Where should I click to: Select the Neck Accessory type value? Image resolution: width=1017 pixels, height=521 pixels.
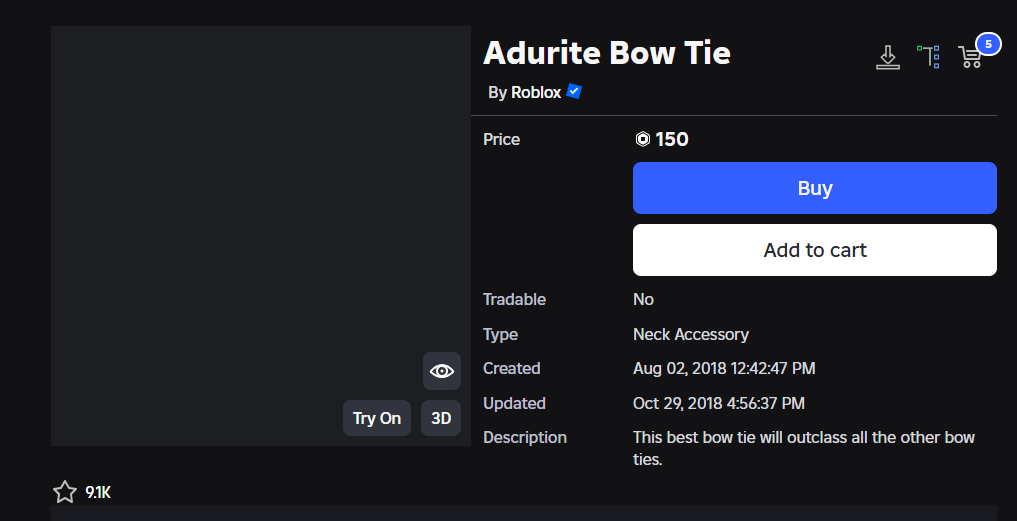point(690,334)
